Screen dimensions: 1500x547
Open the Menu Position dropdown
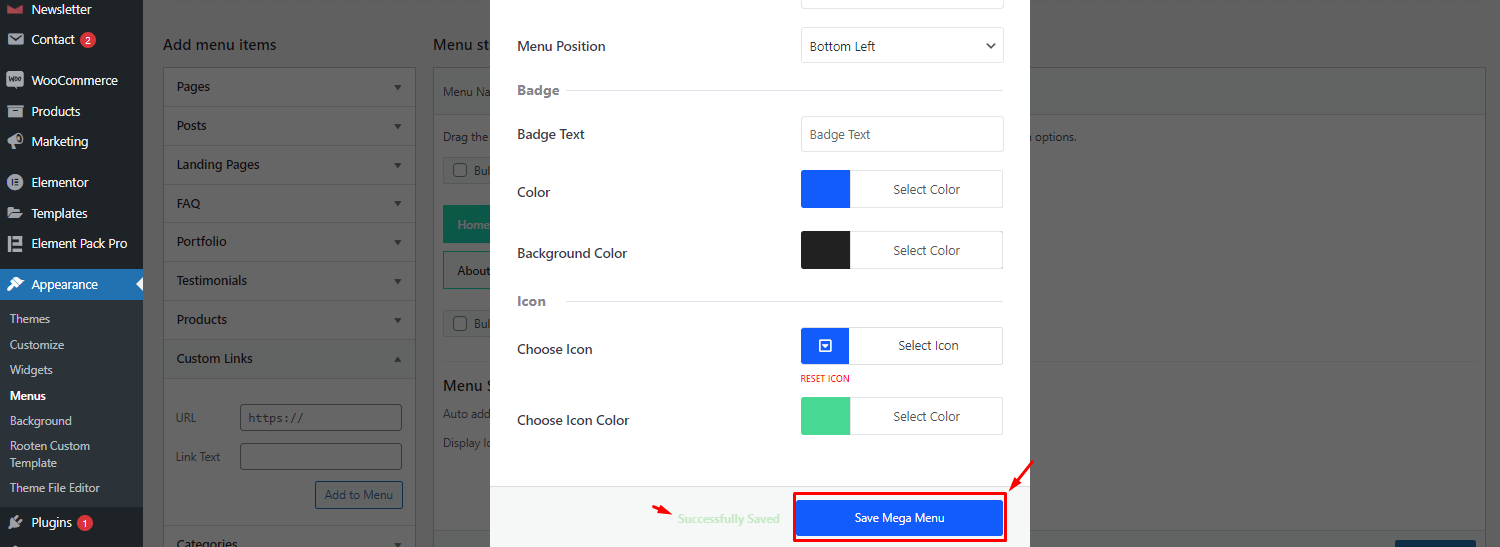coord(902,46)
